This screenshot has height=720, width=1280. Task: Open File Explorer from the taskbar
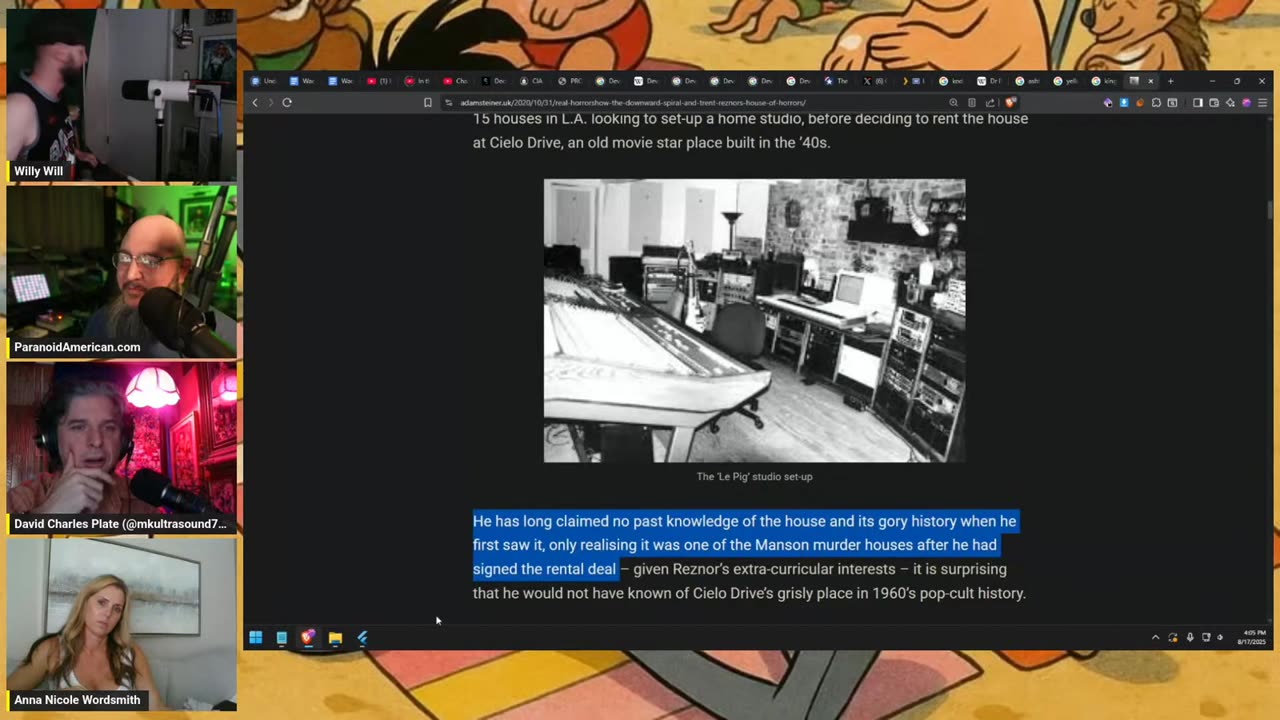(335, 637)
